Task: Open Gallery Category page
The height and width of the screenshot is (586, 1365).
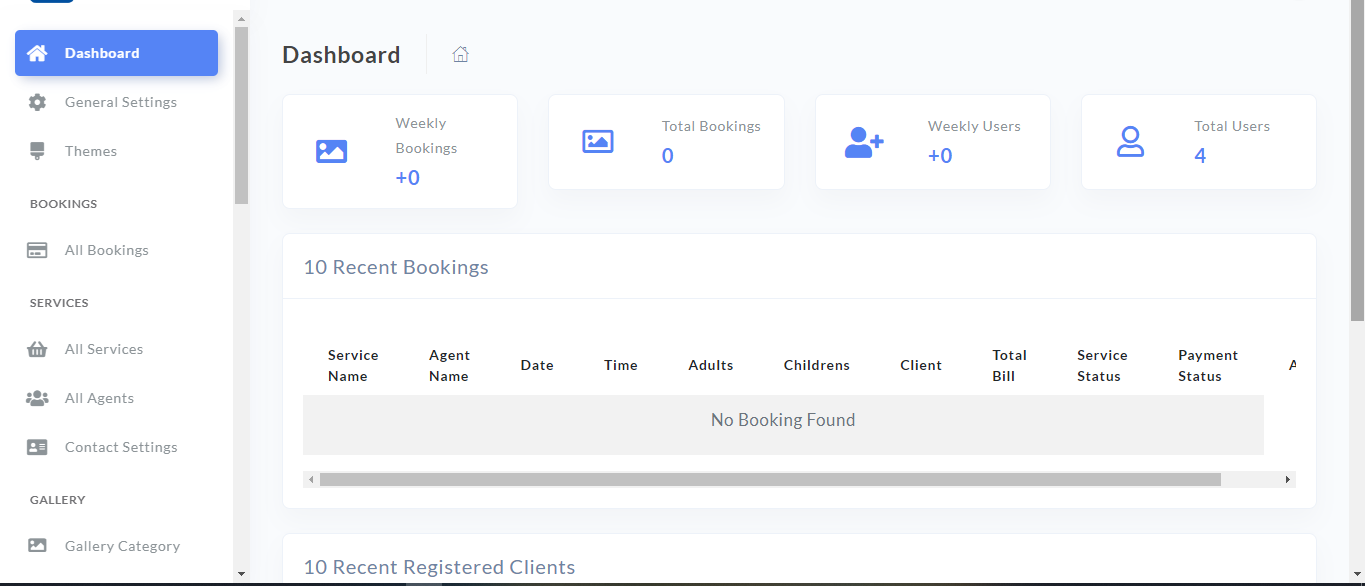Action: pyautogui.click(x=122, y=546)
